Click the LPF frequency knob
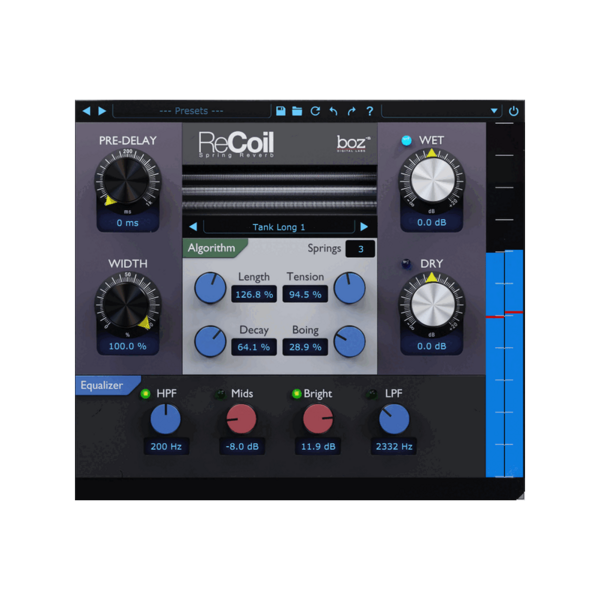The height and width of the screenshot is (600, 600). pos(394,419)
